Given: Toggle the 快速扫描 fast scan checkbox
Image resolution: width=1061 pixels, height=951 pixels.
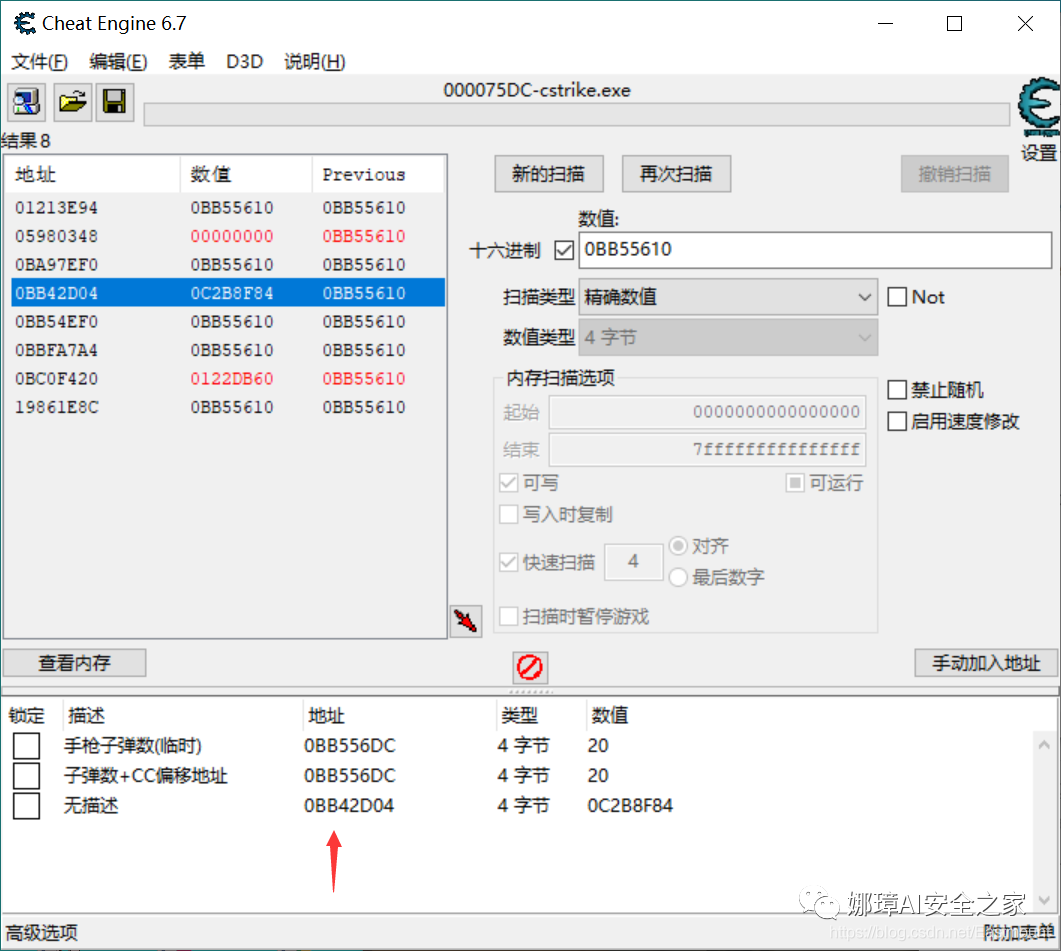Looking at the screenshot, I should (508, 562).
